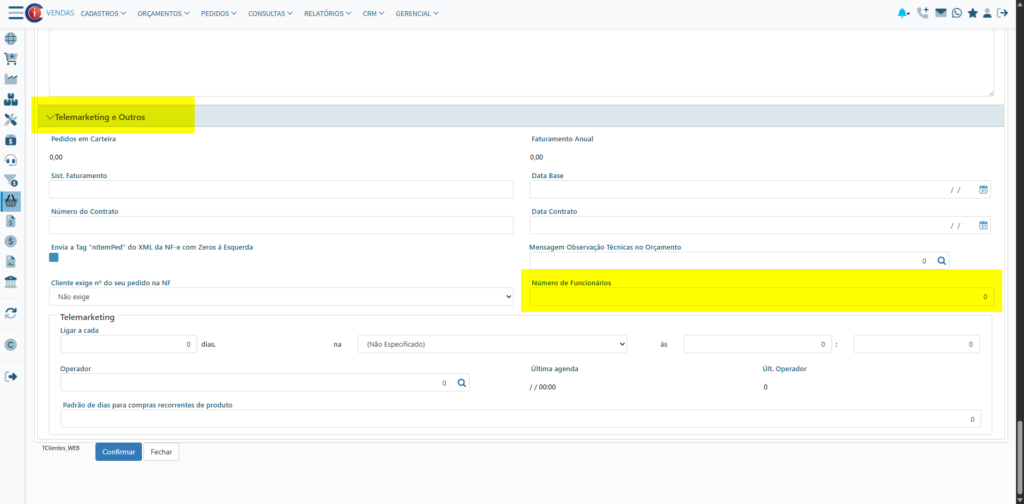This screenshot has height=504, width=1024.
Task: Click the Confirmar button
Action: 118,452
